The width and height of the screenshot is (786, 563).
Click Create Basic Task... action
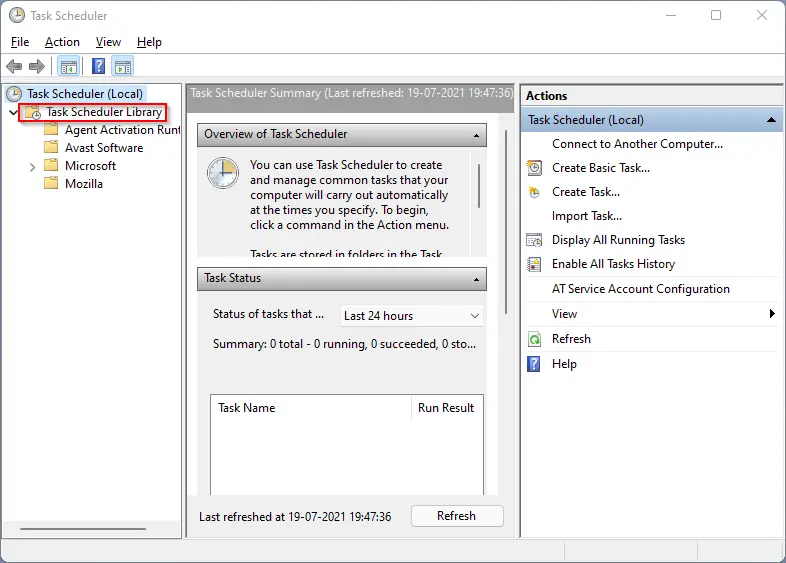pos(601,168)
